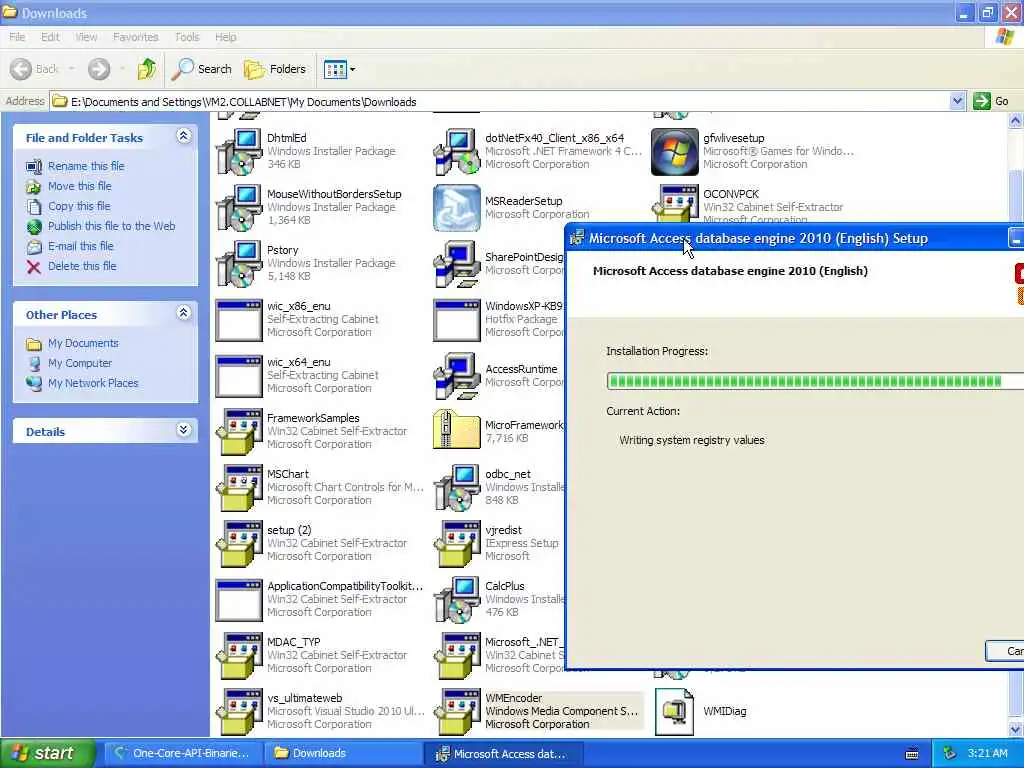1024x768 pixels.
Task: Click the OCONVPCK self-extractor icon
Action: click(x=675, y=204)
